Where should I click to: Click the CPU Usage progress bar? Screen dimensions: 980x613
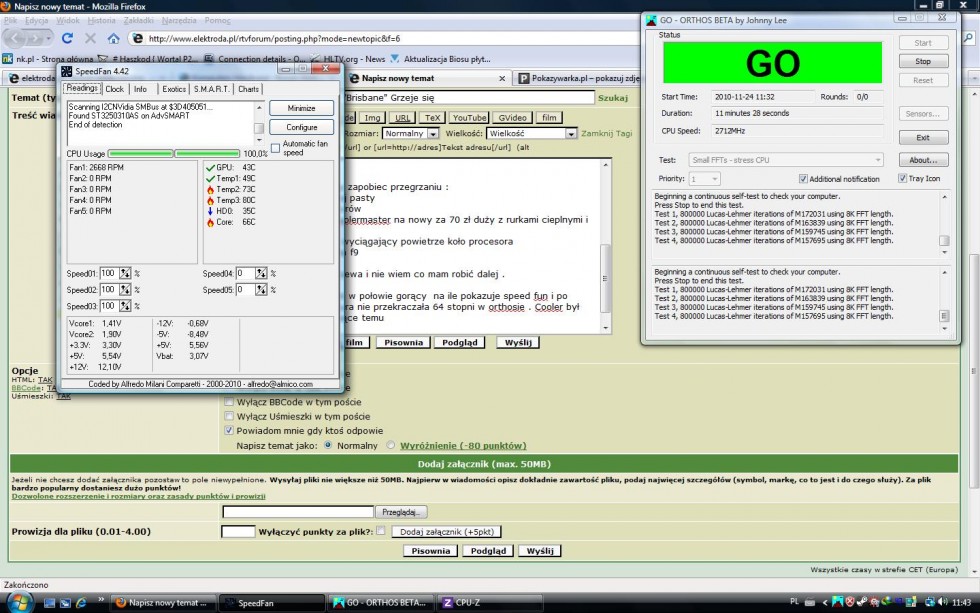pos(174,154)
